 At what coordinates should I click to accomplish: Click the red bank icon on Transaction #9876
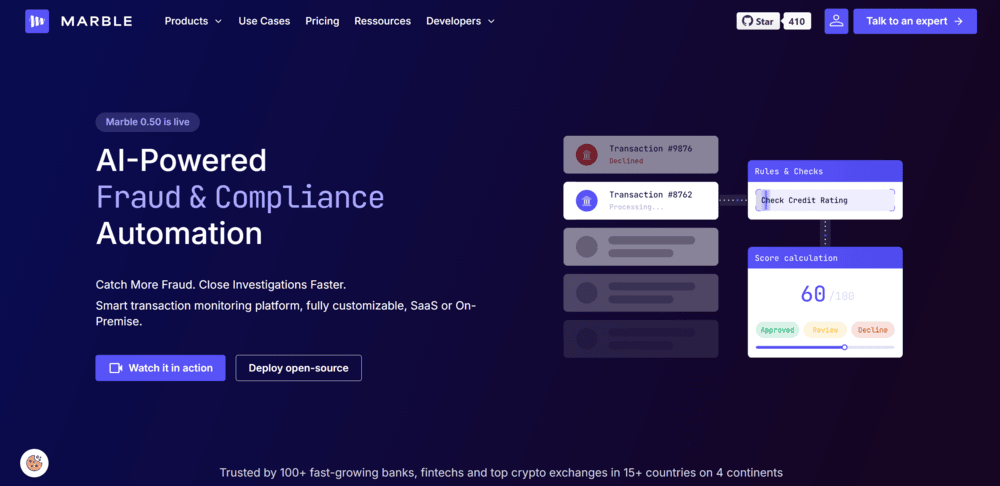pyautogui.click(x=586, y=154)
